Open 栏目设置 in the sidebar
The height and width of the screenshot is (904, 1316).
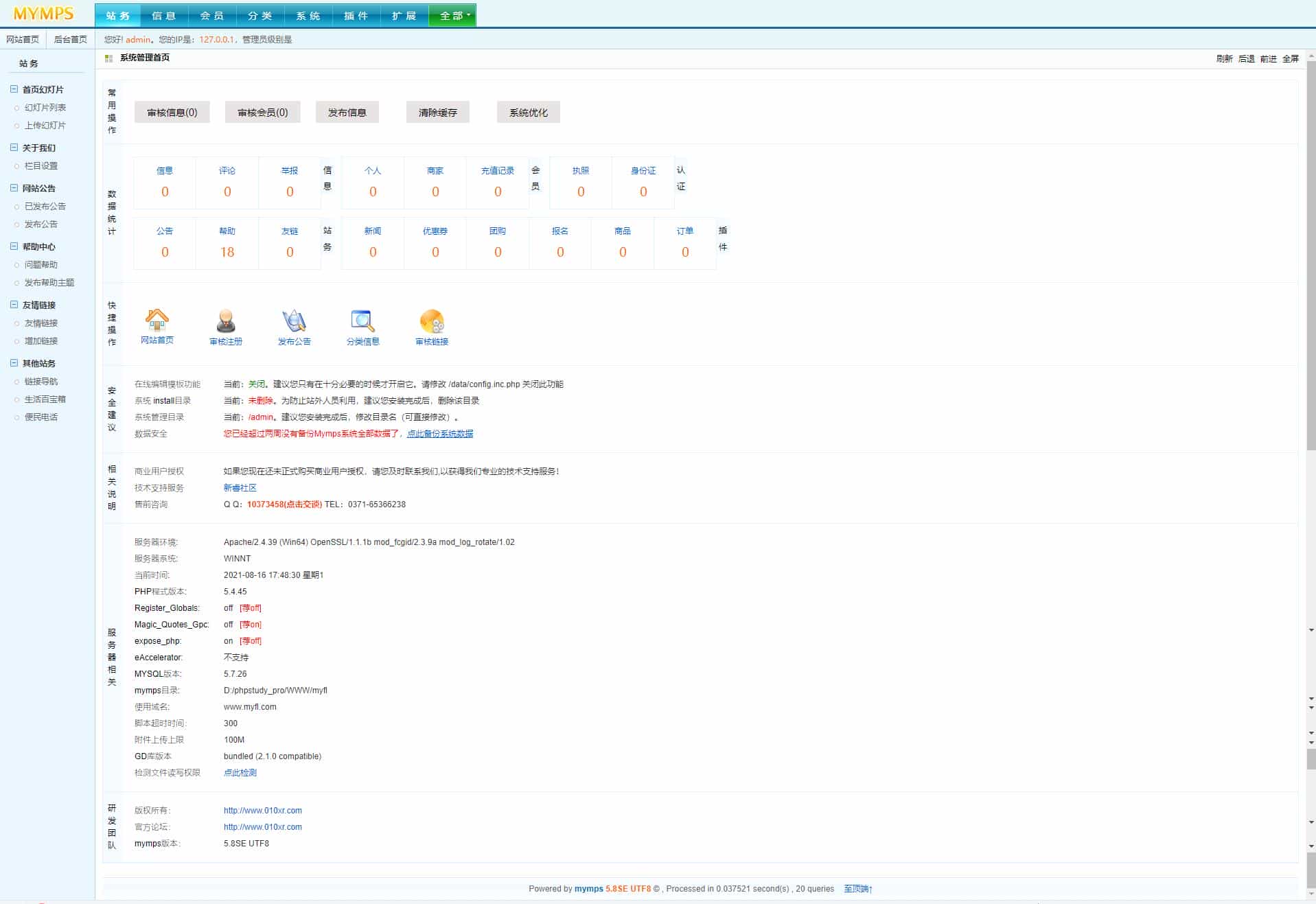coord(41,165)
